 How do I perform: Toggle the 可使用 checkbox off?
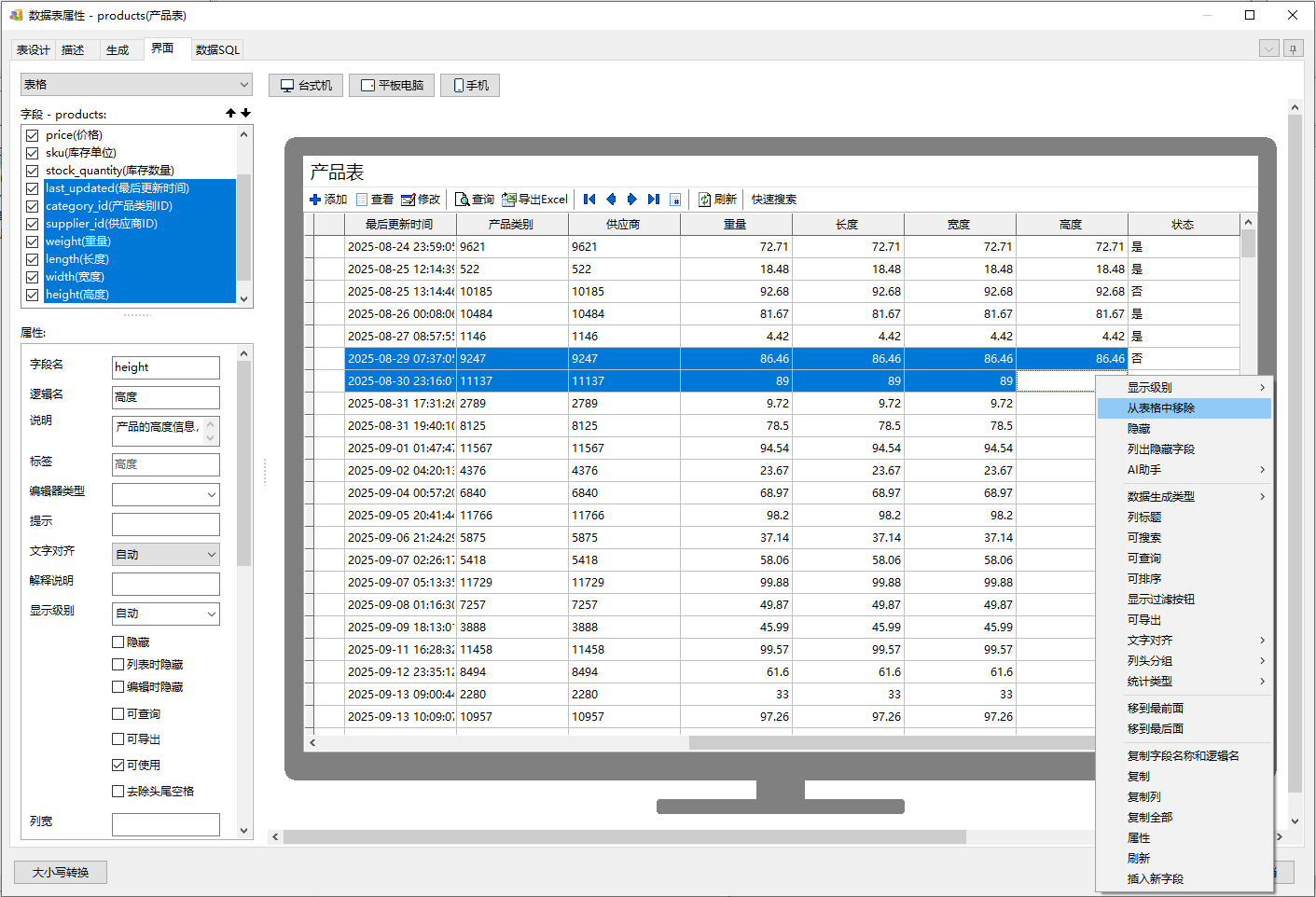118,765
